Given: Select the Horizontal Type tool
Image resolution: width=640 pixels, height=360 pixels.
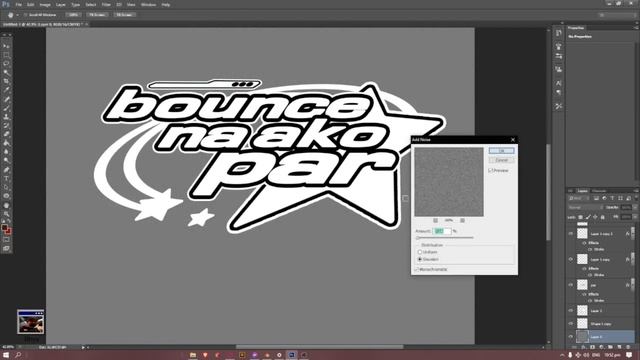Looking at the screenshot, I should pyautogui.click(x=6, y=179).
